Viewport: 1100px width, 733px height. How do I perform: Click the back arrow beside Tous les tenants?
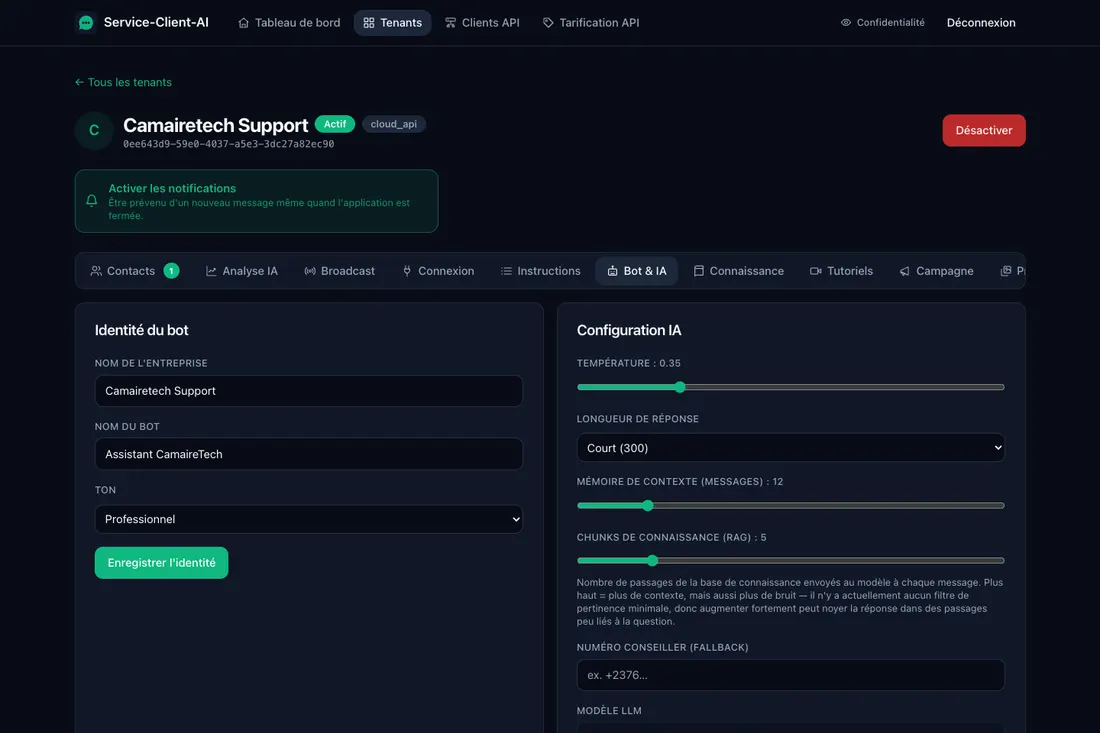coord(79,82)
